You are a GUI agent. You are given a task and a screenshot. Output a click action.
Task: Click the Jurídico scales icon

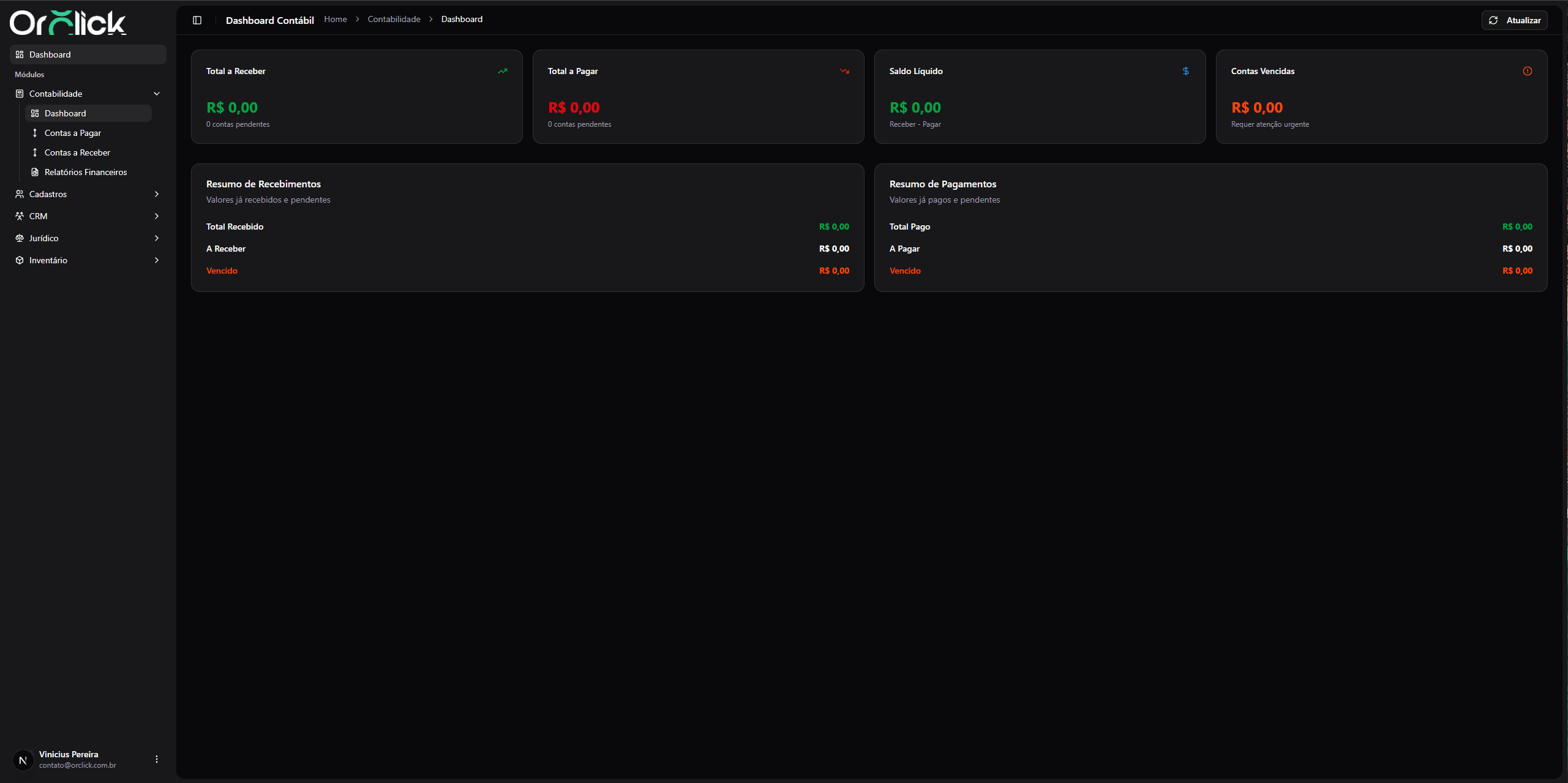coord(20,238)
